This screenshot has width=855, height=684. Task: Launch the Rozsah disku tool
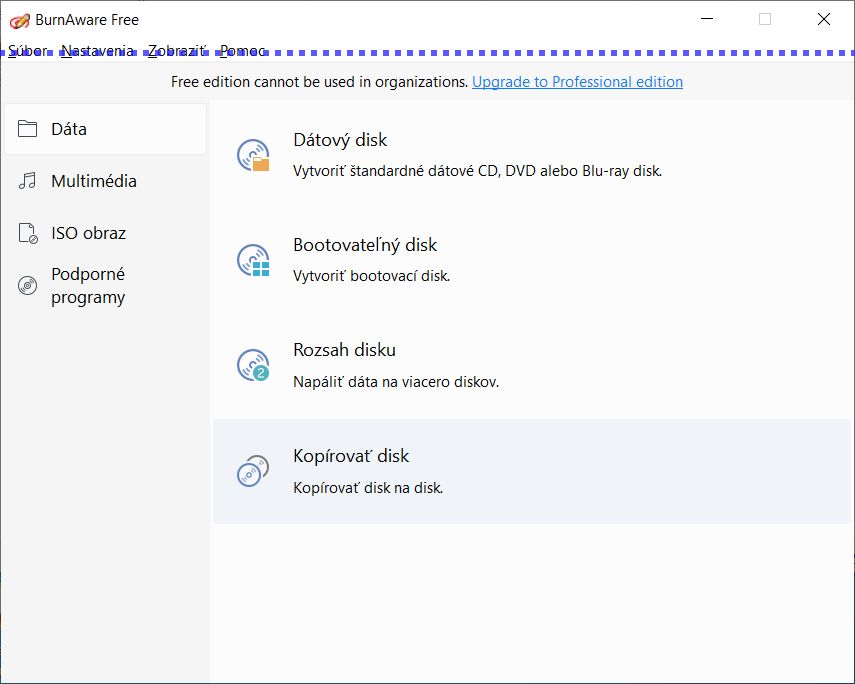pos(532,365)
